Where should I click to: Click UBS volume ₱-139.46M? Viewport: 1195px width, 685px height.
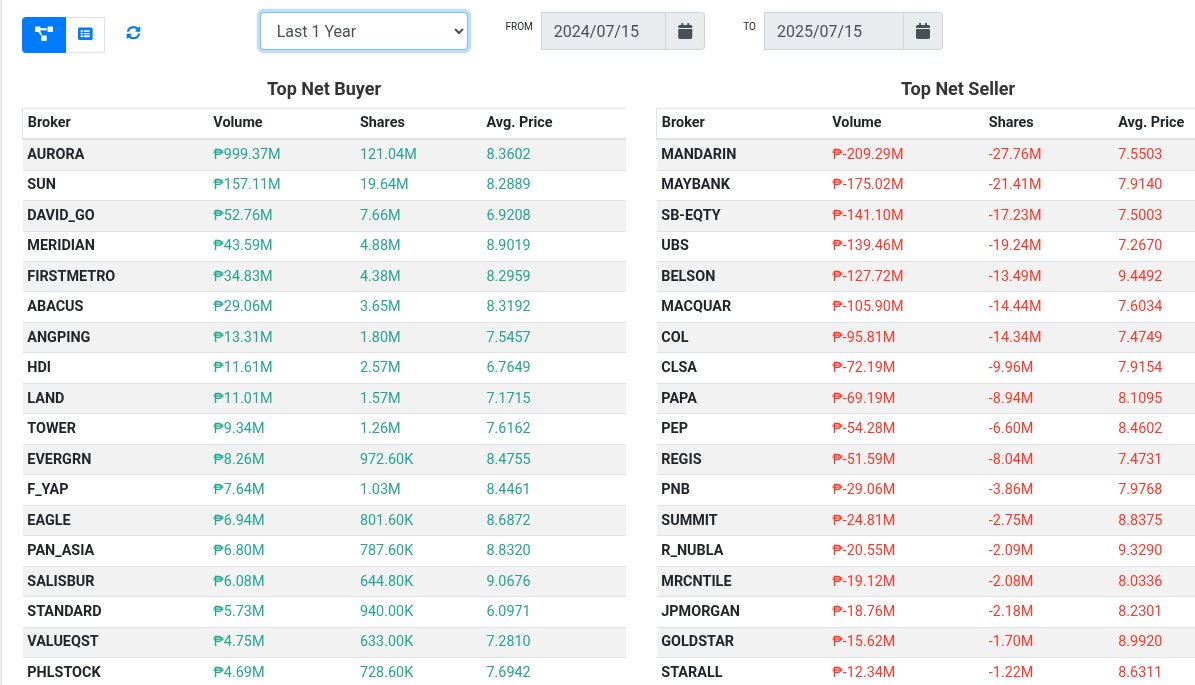pyautogui.click(x=868, y=245)
